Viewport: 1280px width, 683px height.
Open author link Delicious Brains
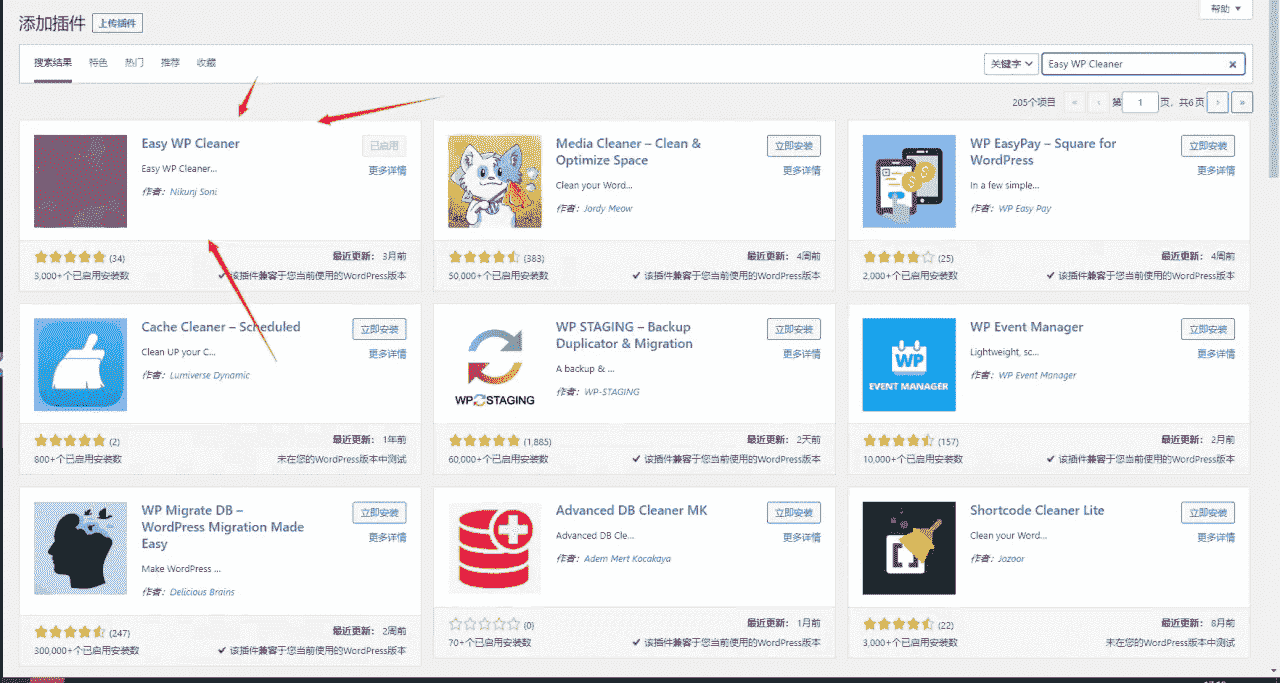coord(202,592)
